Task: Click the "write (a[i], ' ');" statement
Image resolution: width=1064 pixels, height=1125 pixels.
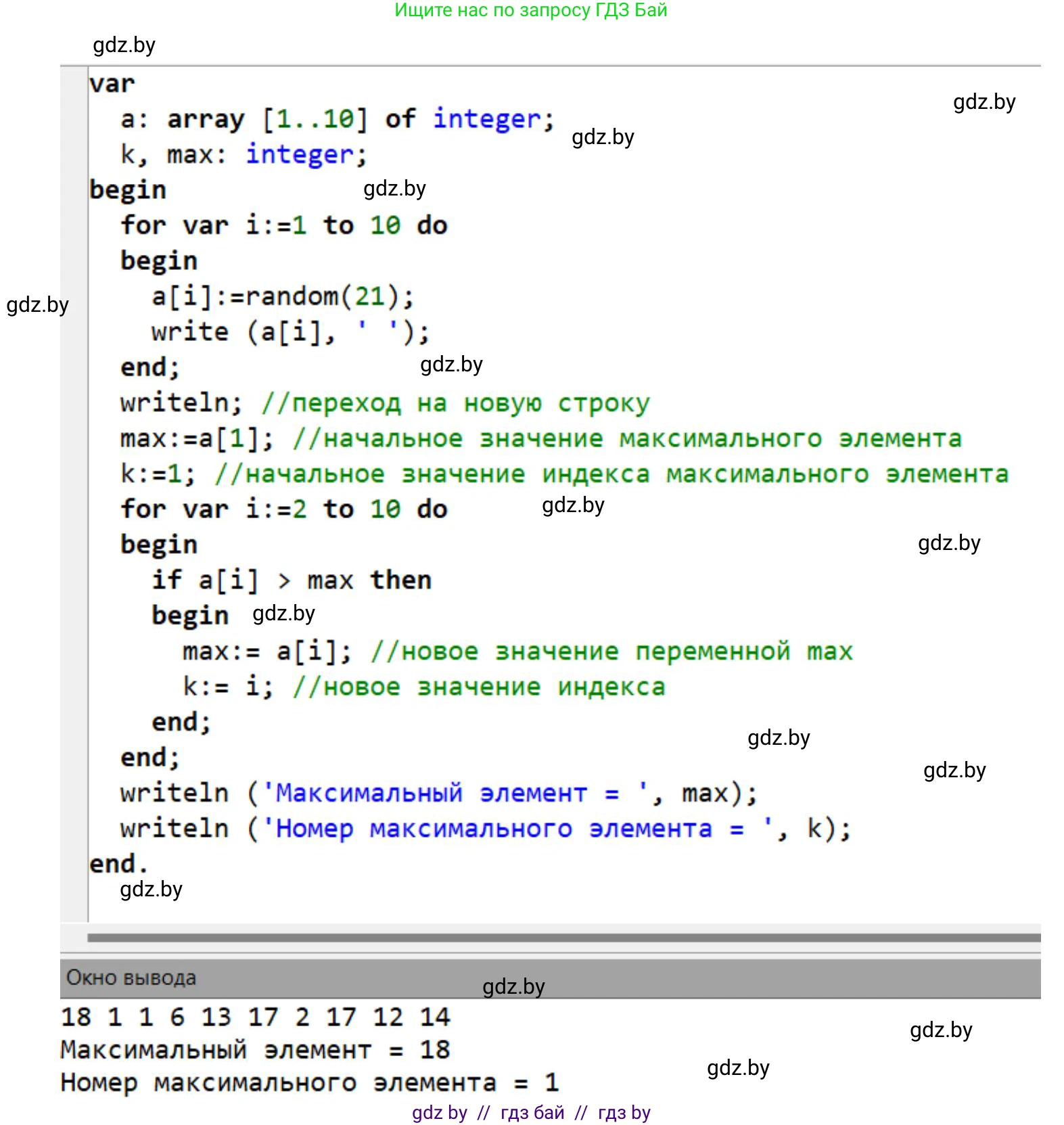Action: [290, 332]
